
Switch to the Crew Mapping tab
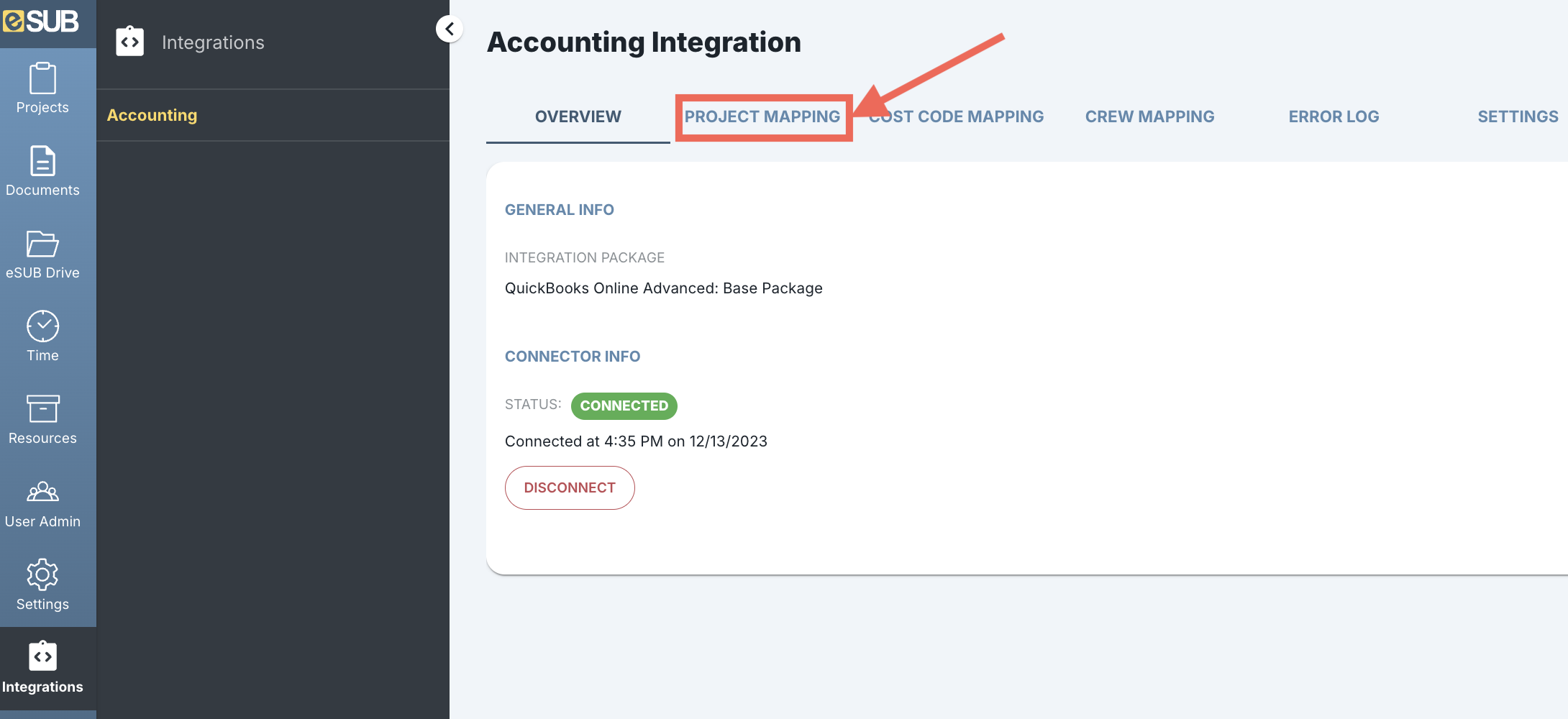pos(1149,116)
